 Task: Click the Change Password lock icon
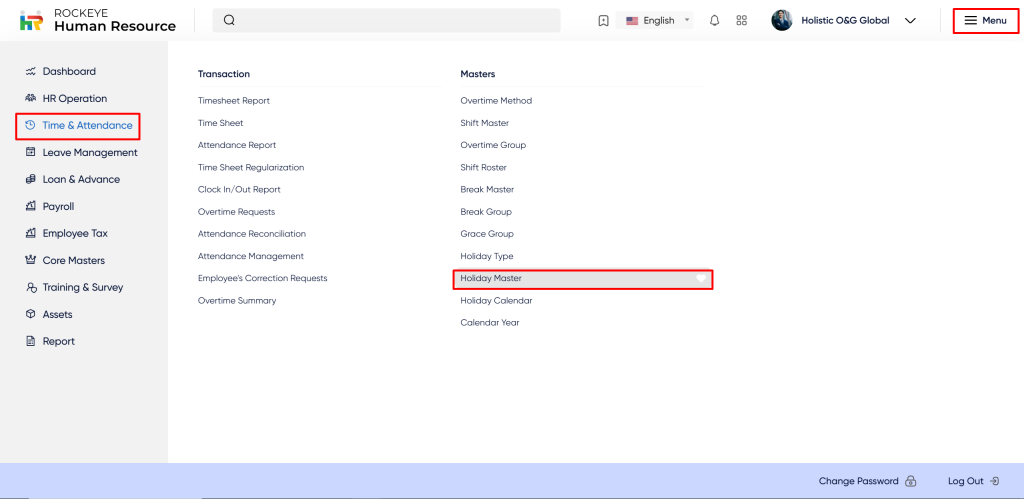tap(910, 481)
